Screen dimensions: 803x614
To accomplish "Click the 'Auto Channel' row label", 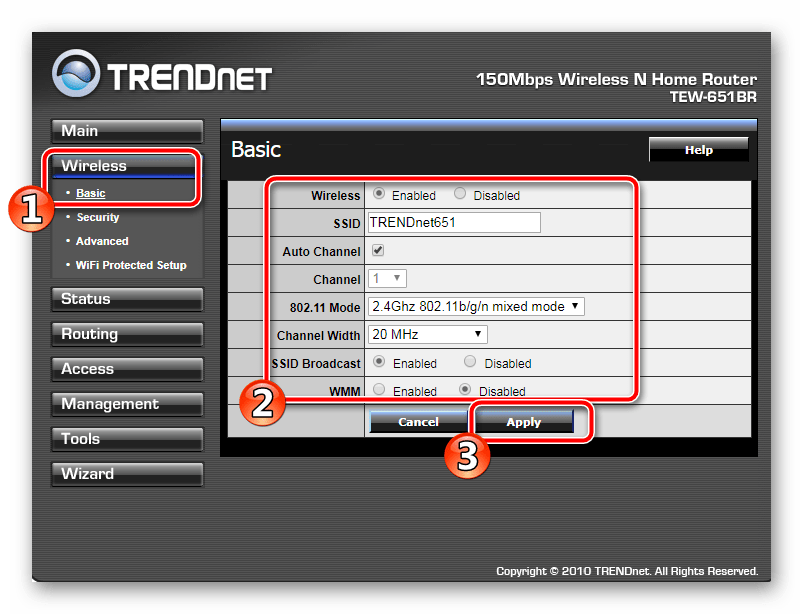I will click(x=322, y=251).
